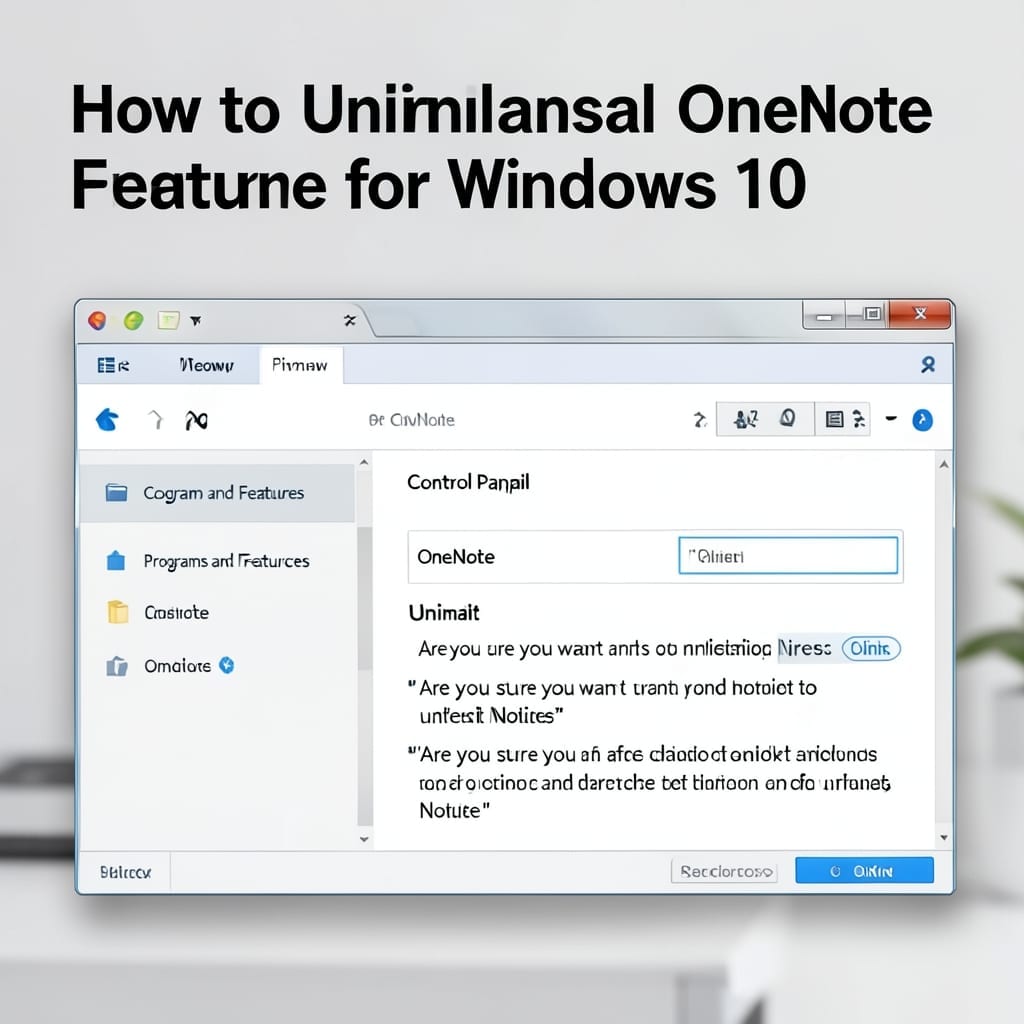
Task: Click the blue round help icon
Action: (922, 420)
